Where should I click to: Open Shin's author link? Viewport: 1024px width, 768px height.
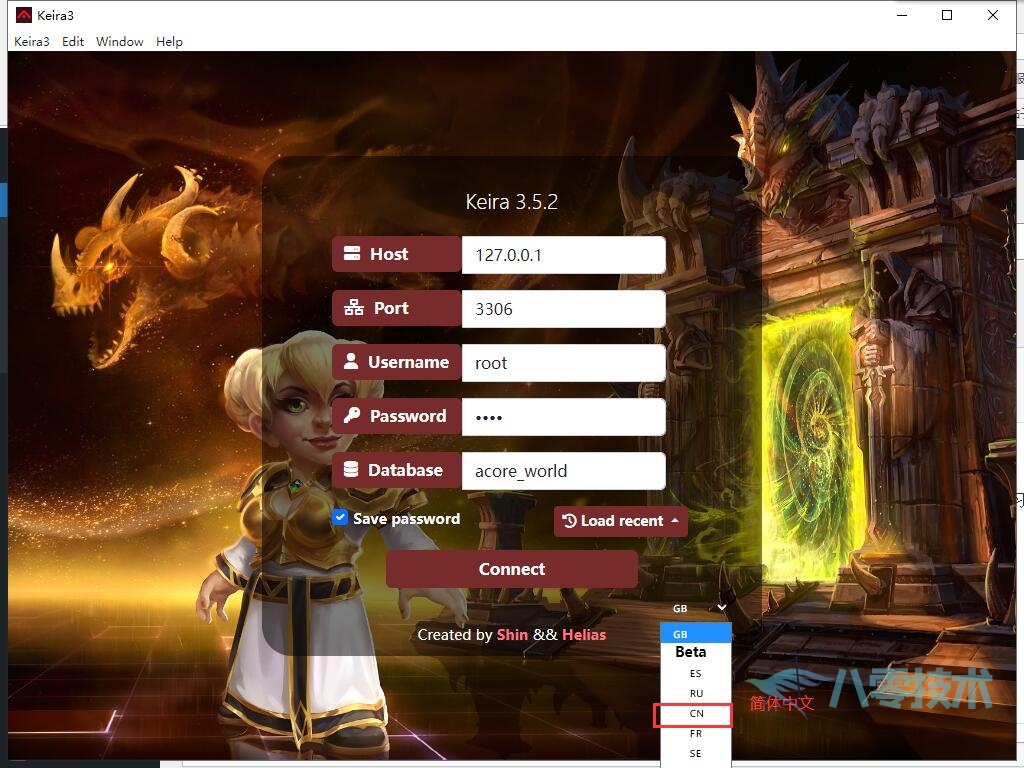coord(512,635)
